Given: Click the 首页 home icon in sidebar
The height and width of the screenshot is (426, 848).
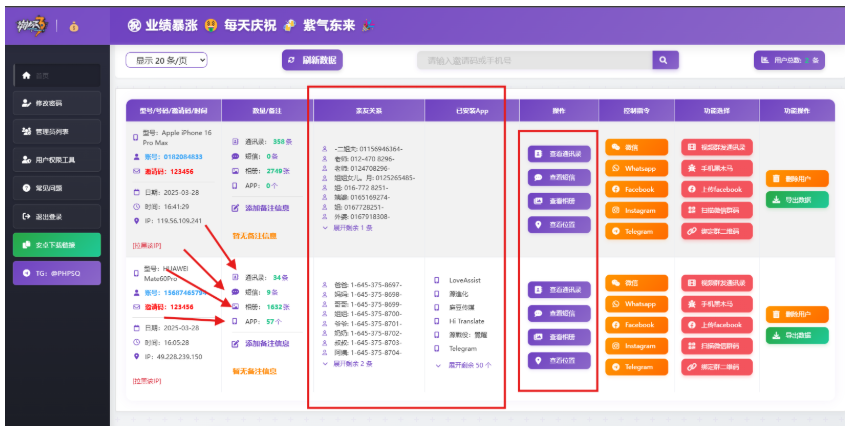Looking at the screenshot, I should 26,75.
